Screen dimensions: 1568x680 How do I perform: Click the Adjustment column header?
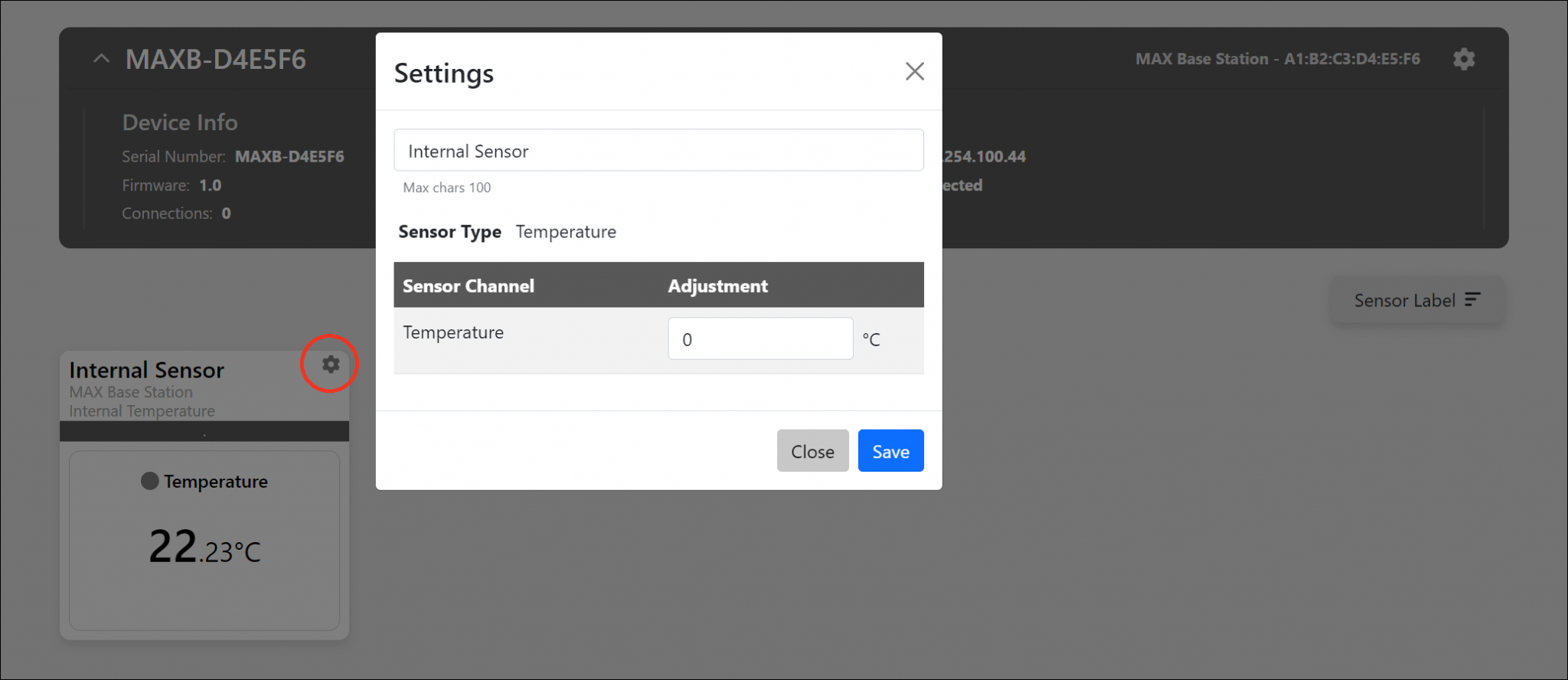point(717,286)
